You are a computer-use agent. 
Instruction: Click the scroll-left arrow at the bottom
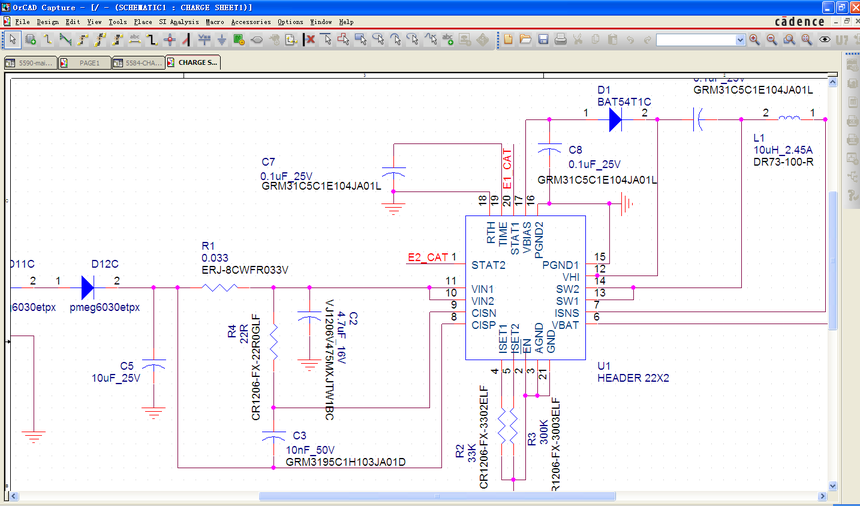[14, 496]
